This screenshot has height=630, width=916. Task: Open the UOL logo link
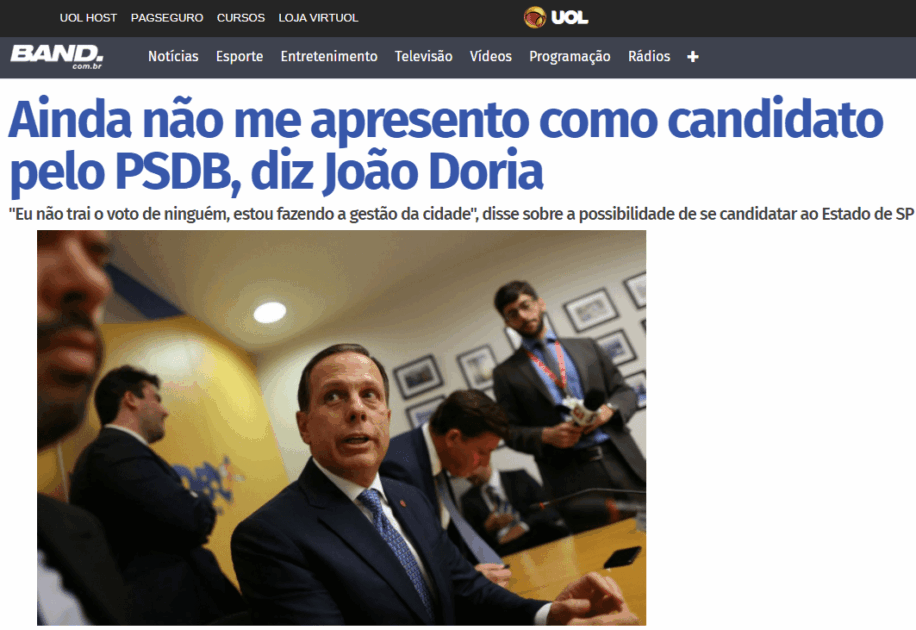556,18
